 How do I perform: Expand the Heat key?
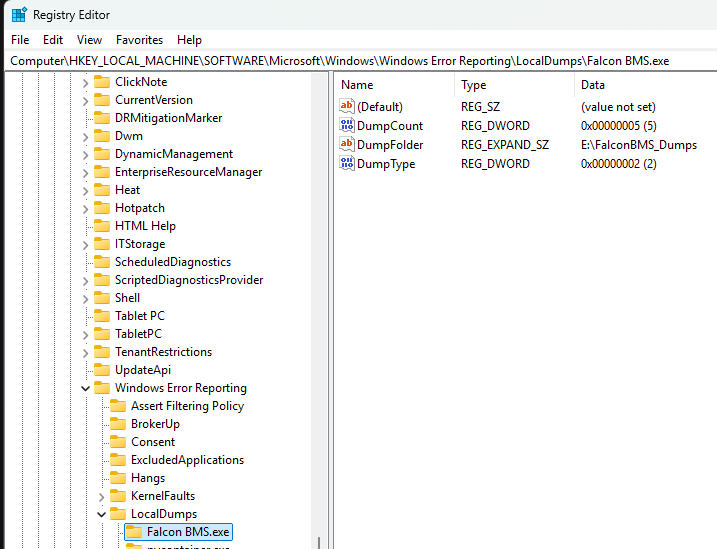click(x=86, y=191)
